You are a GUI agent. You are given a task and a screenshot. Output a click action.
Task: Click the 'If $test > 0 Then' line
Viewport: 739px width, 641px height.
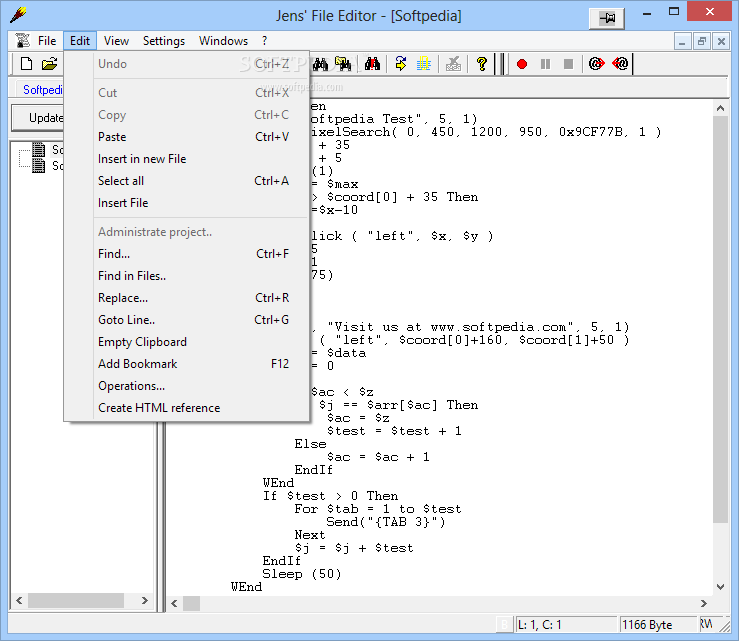[330, 496]
